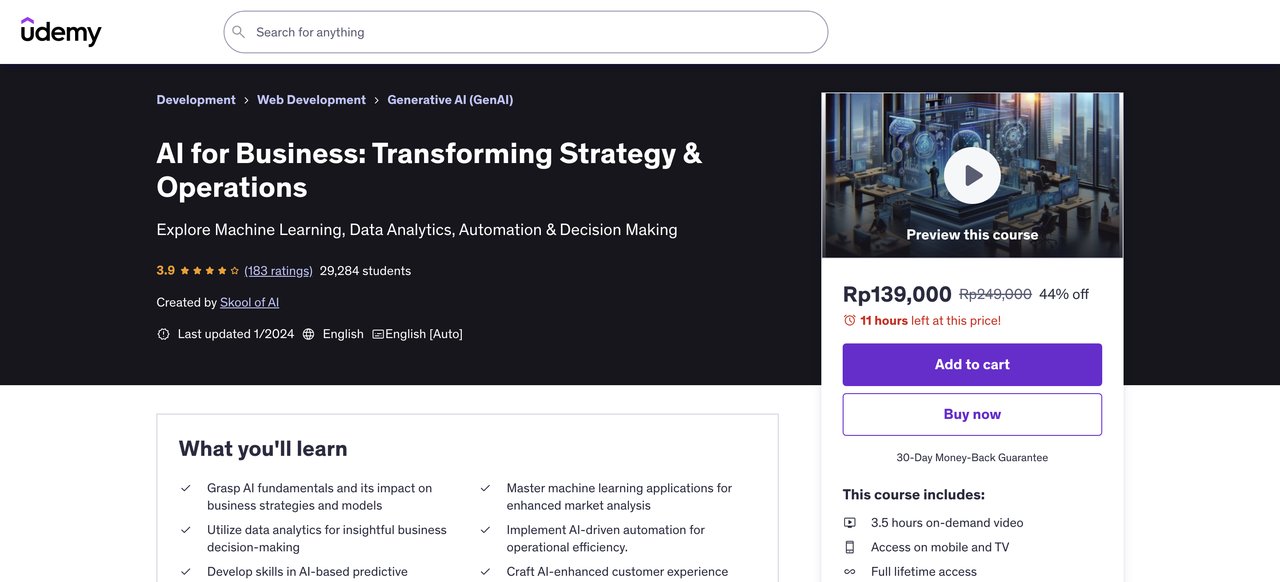Click the on-demand video icon
The image size is (1280, 582).
[x=850, y=523]
